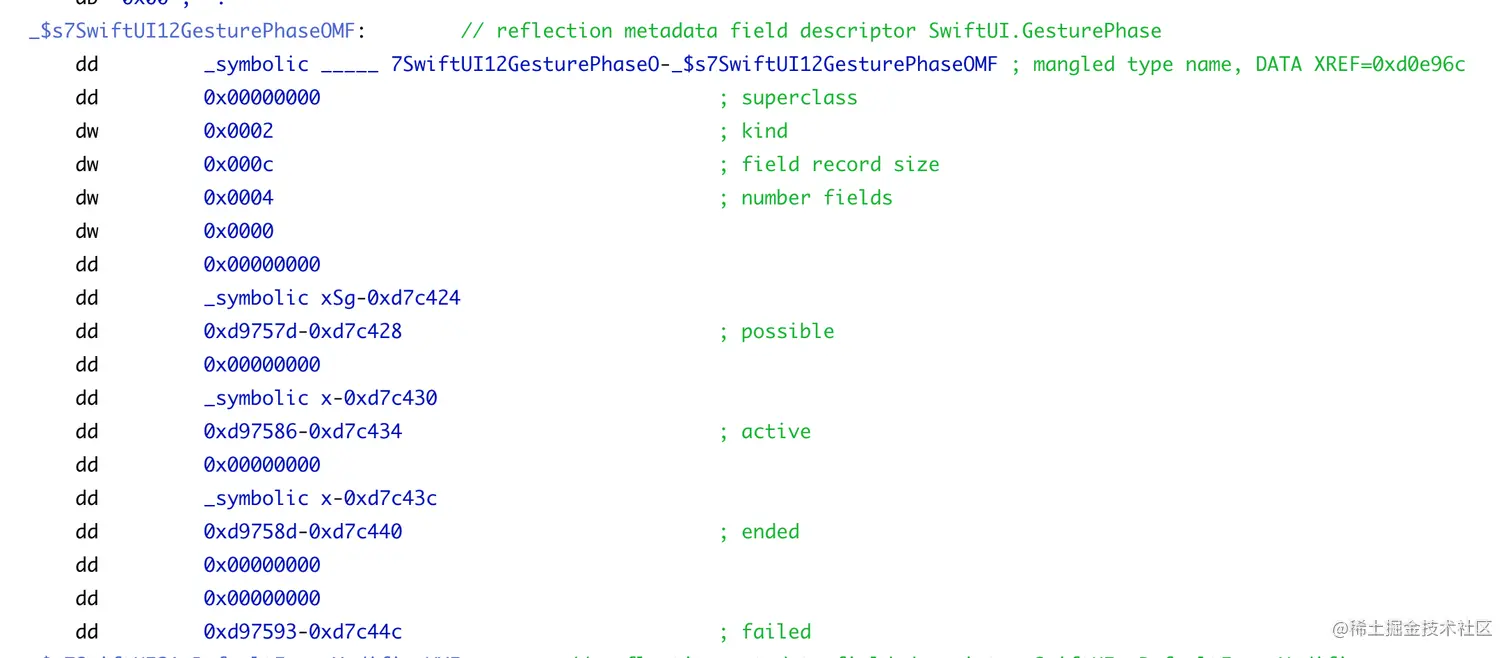Click the field record size value 0x000c

pyautogui.click(x=238, y=164)
